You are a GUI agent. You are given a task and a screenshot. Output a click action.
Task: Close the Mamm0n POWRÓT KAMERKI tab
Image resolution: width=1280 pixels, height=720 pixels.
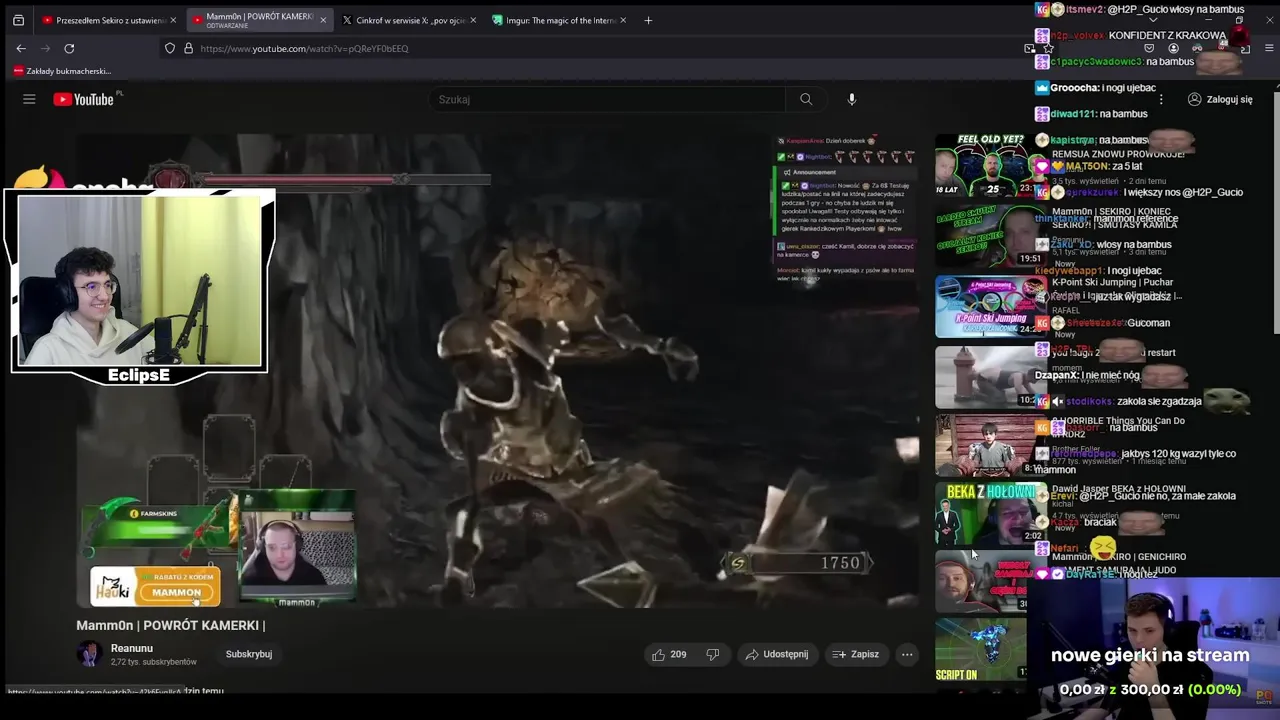[x=323, y=20]
